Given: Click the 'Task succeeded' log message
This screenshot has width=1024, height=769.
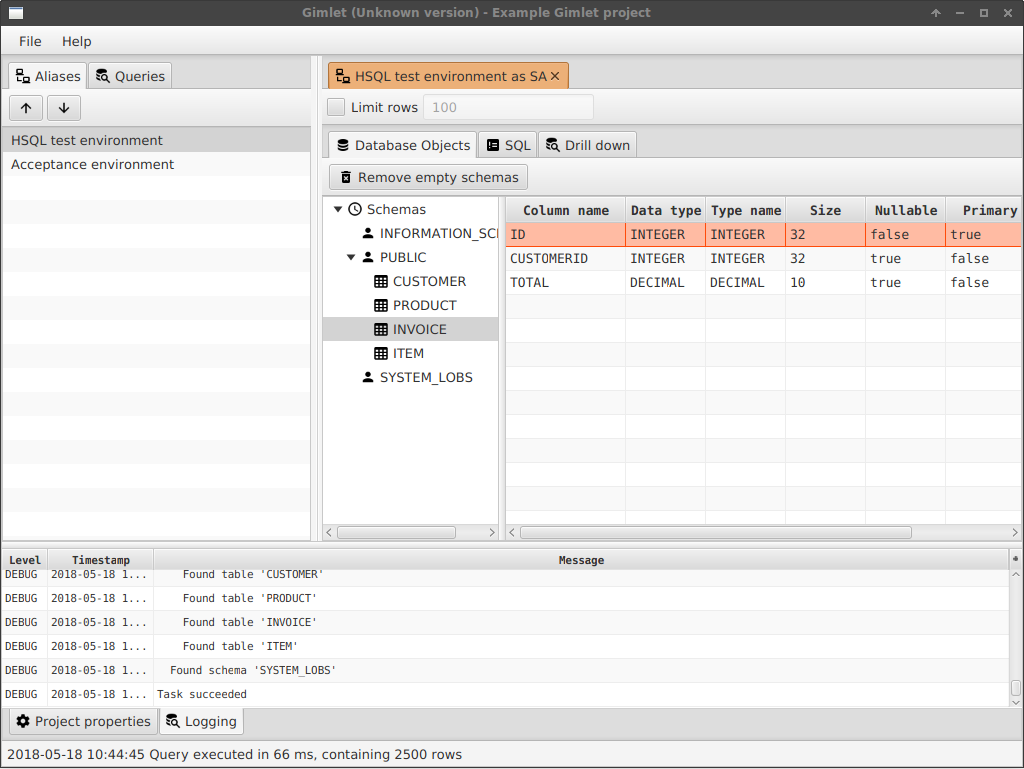Looking at the screenshot, I should pos(202,695).
